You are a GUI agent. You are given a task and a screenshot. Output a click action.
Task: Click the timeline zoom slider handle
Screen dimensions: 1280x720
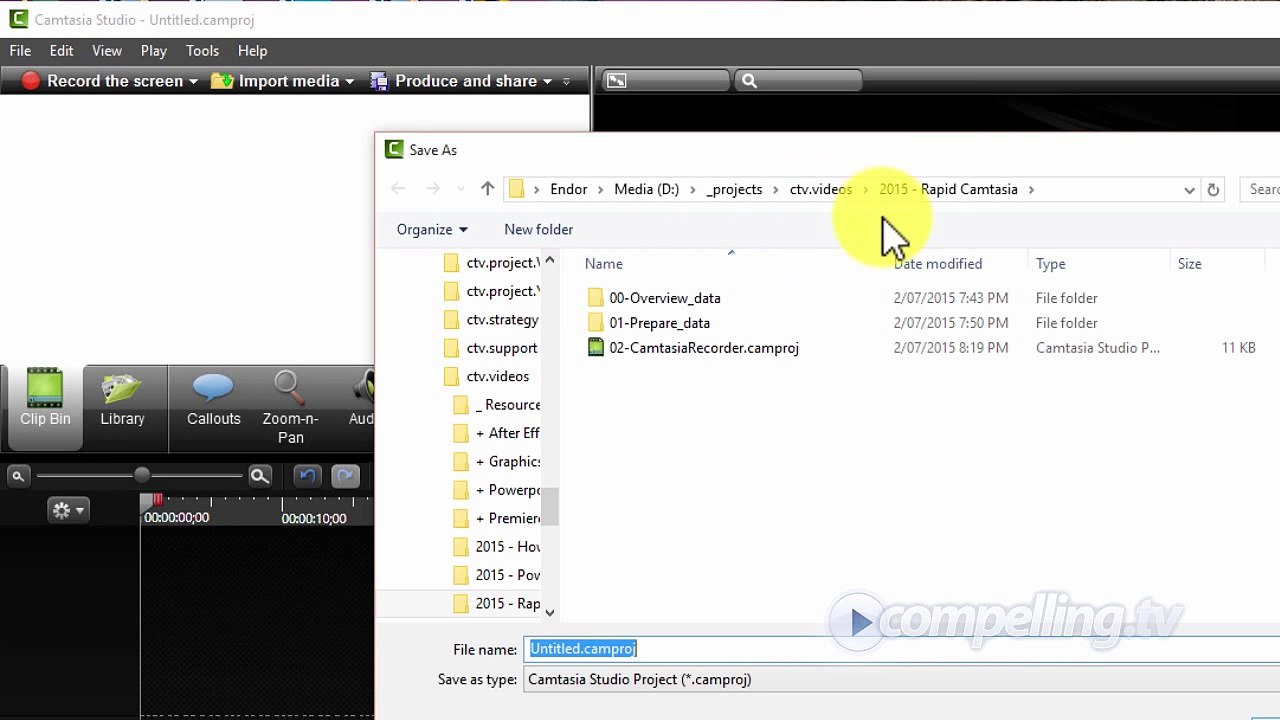tap(142, 476)
